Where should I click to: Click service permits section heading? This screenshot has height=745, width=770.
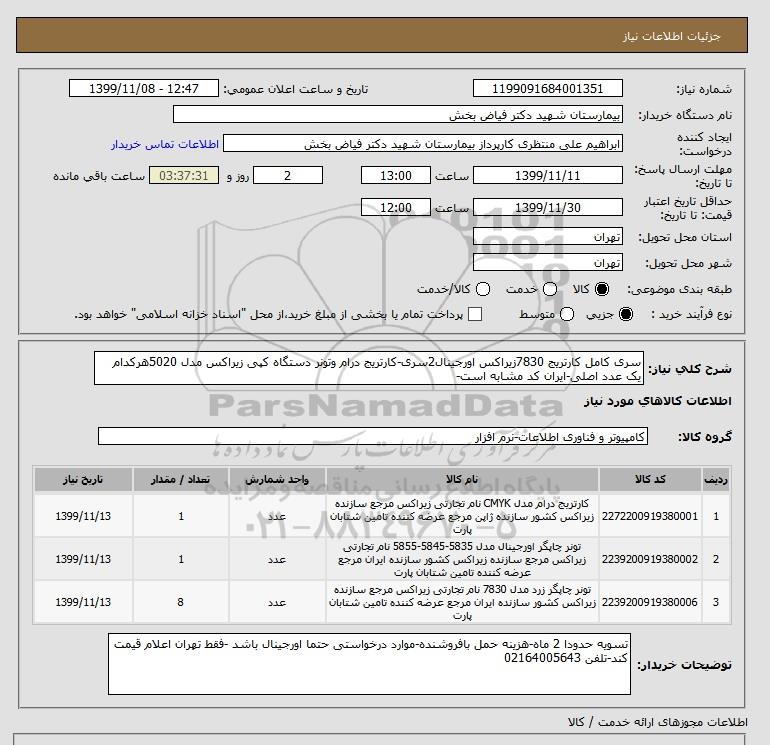tap(658, 722)
